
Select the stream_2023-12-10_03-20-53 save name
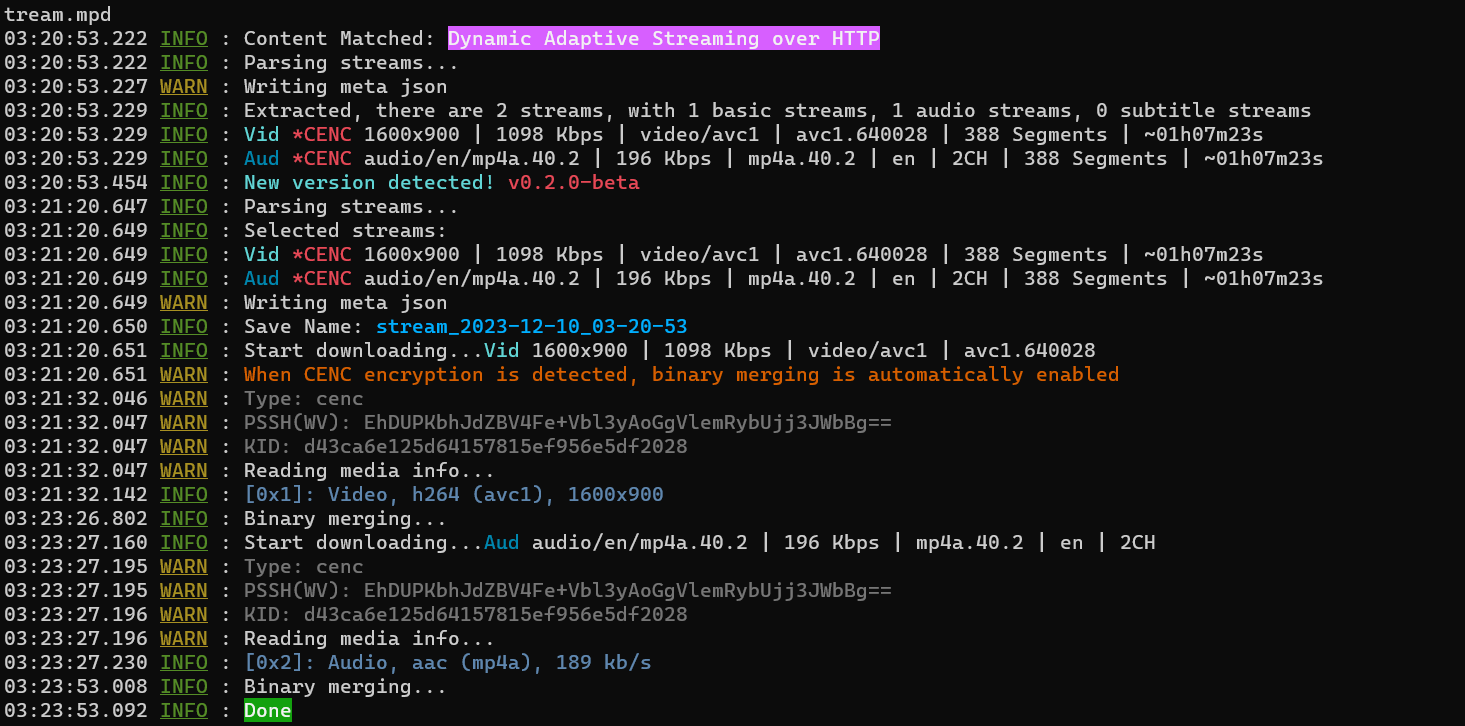point(531,327)
